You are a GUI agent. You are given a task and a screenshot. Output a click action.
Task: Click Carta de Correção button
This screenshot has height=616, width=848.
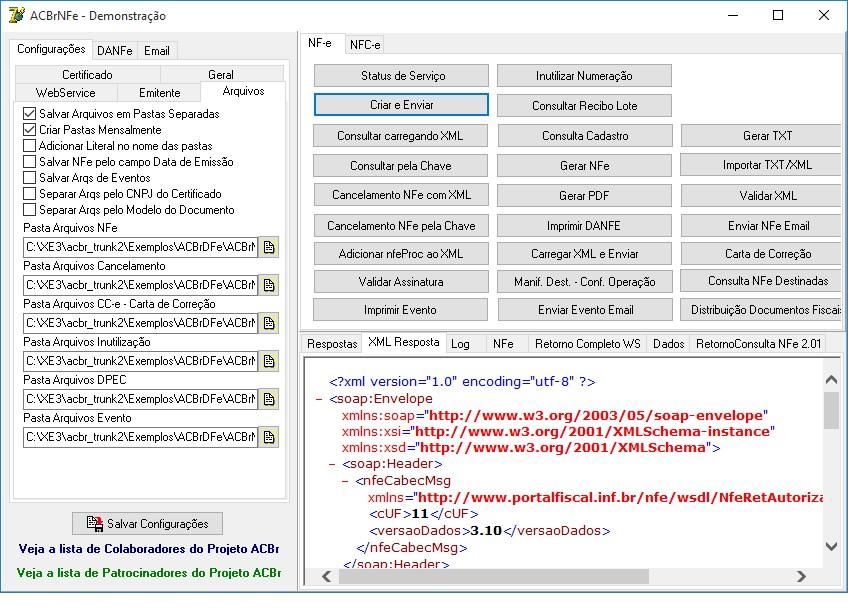pos(761,254)
